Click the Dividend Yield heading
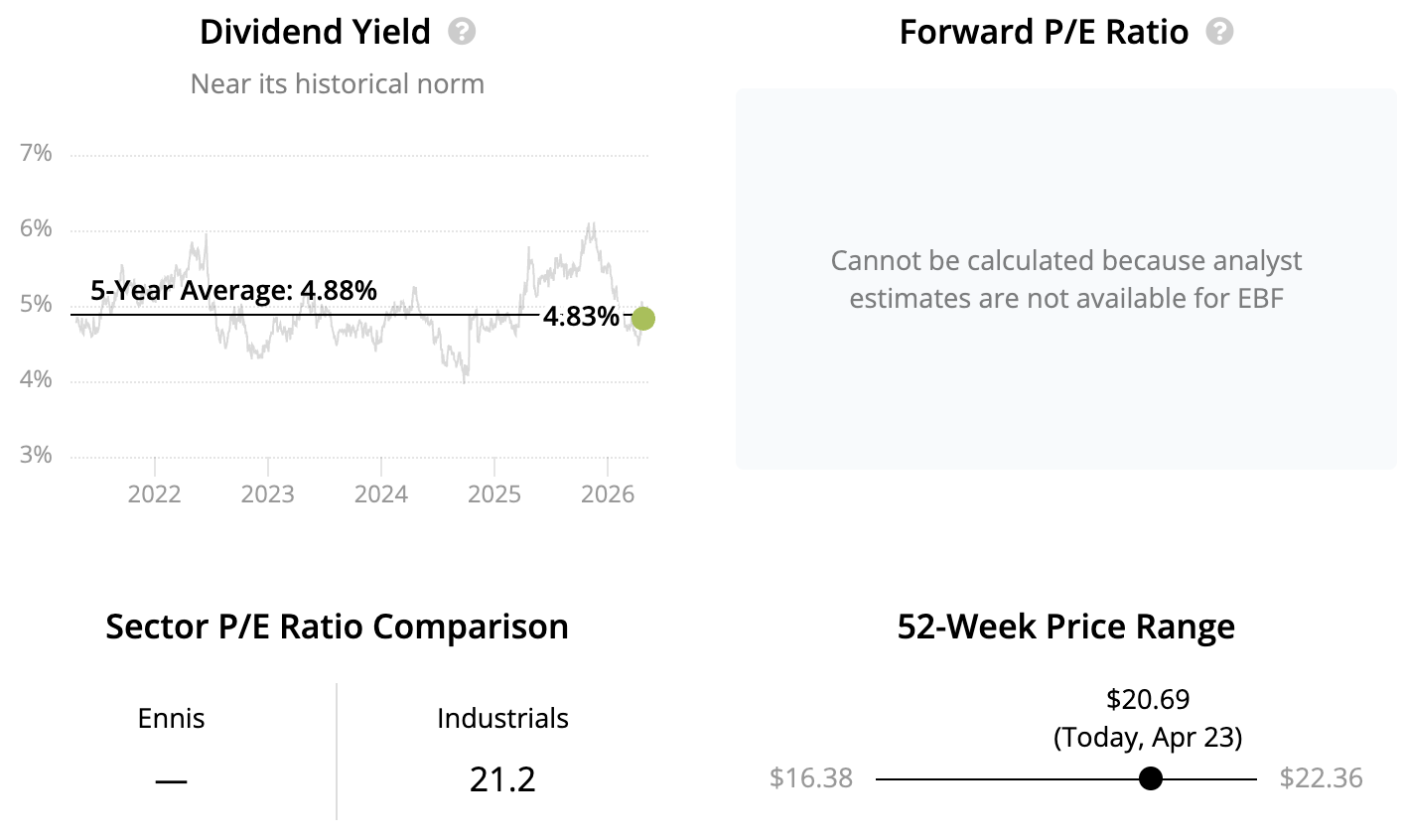Image resolution: width=1404 pixels, height=840 pixels. [315, 32]
